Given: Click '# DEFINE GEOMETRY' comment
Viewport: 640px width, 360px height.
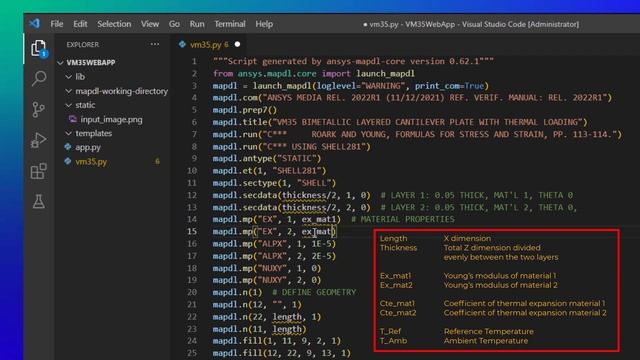Looking at the screenshot, I should click(x=314, y=292).
